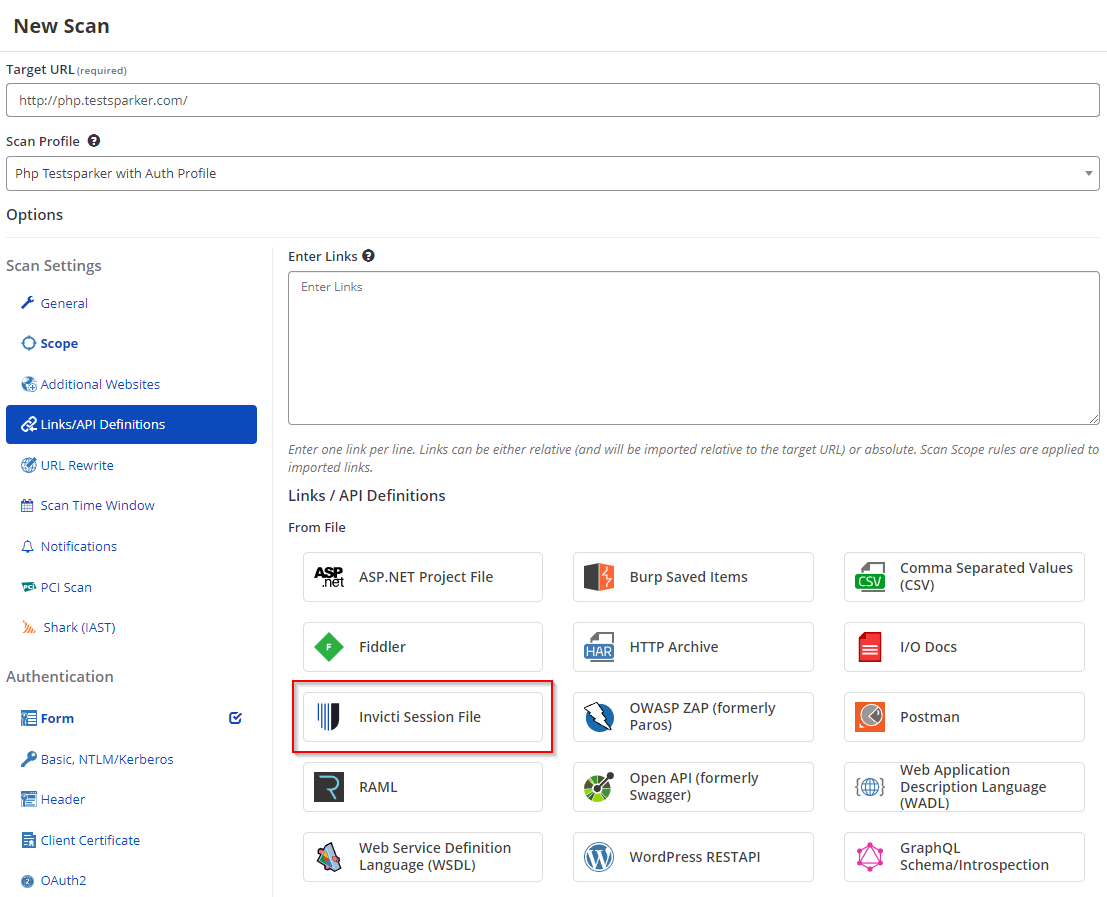Import GraphQL Schema/Introspection
The image size is (1107, 897).
point(964,857)
